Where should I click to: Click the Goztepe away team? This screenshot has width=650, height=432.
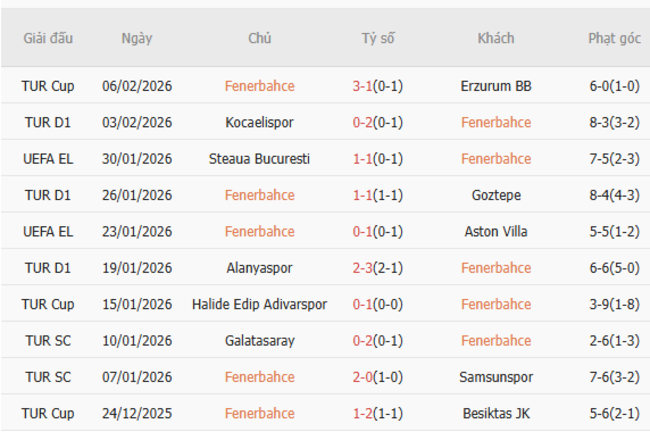(x=496, y=195)
